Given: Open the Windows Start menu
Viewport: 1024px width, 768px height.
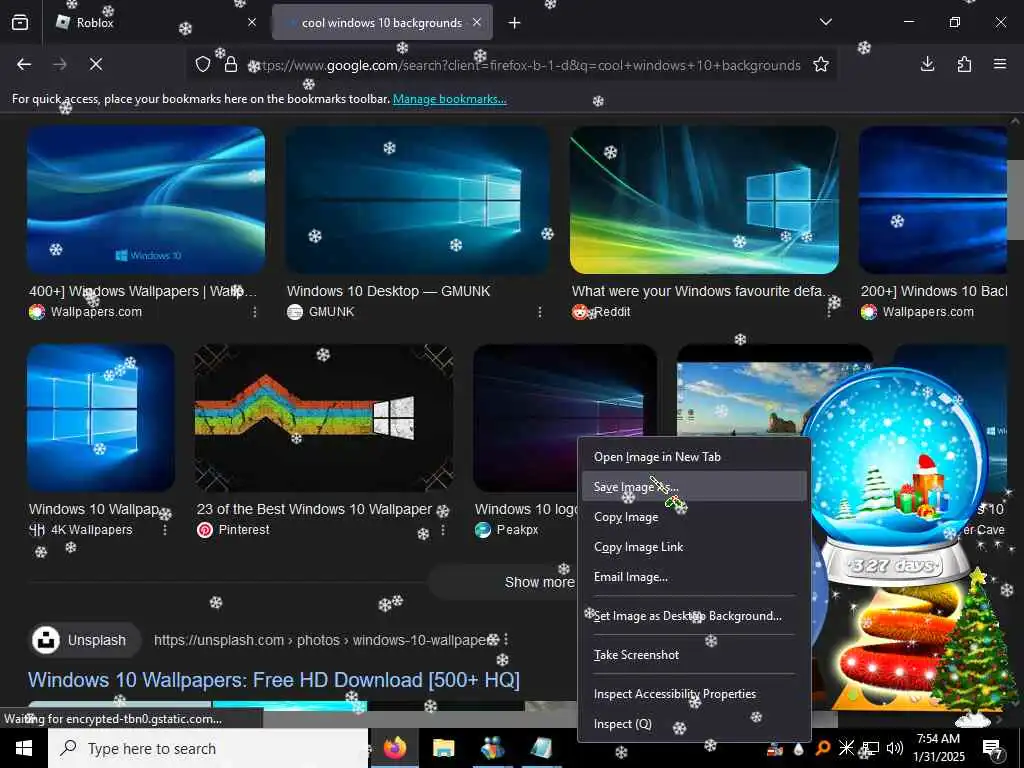Looking at the screenshot, I should pyautogui.click(x=24, y=748).
